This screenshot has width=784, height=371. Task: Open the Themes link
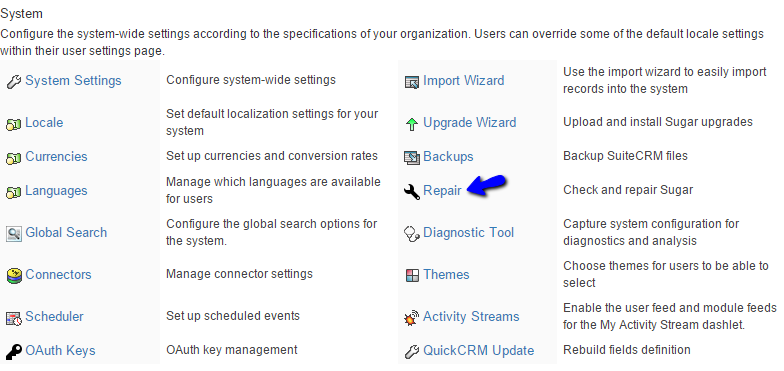click(446, 274)
